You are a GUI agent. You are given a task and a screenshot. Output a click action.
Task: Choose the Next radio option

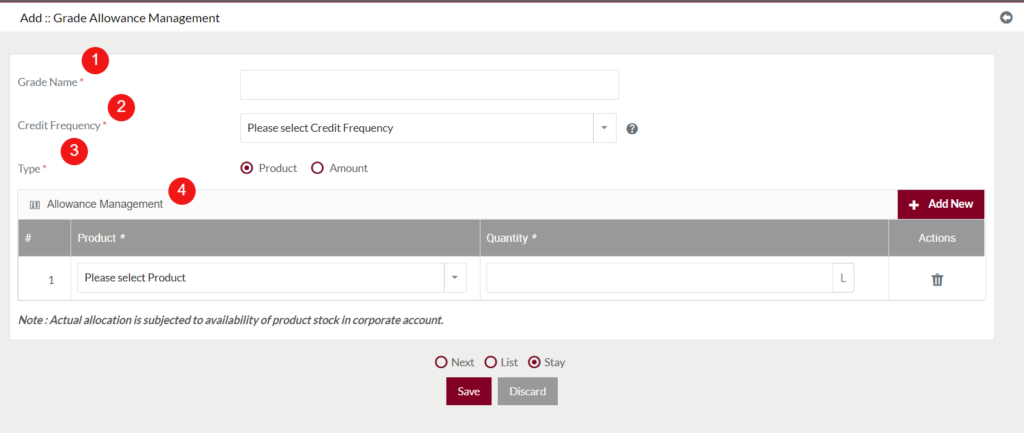[441, 362]
